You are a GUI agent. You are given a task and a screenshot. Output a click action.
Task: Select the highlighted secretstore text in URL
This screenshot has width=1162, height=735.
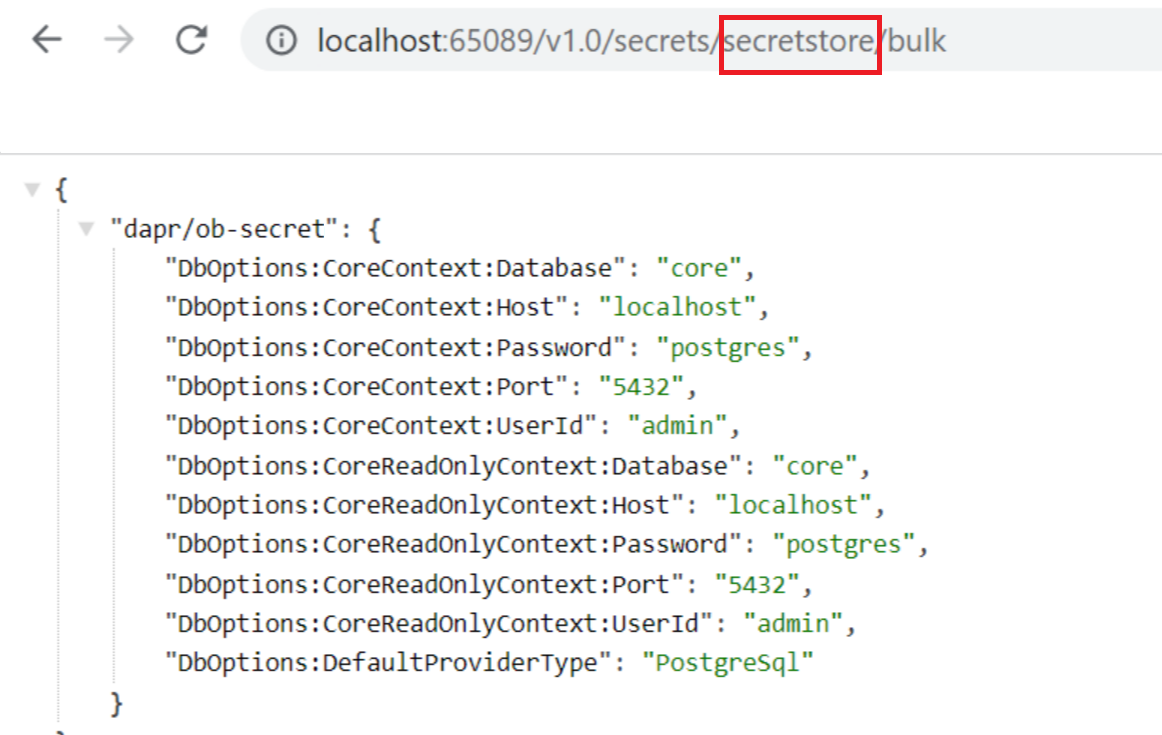(x=799, y=41)
